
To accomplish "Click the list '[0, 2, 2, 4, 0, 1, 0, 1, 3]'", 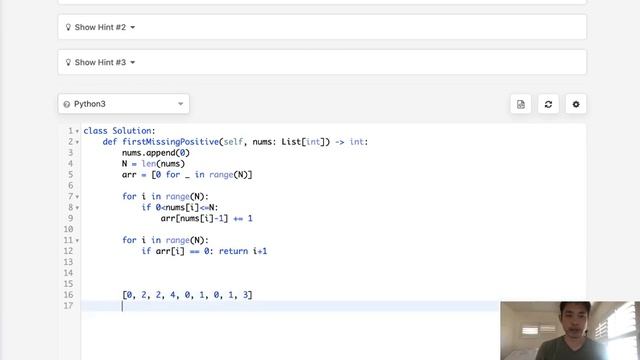I will pos(187,295).
